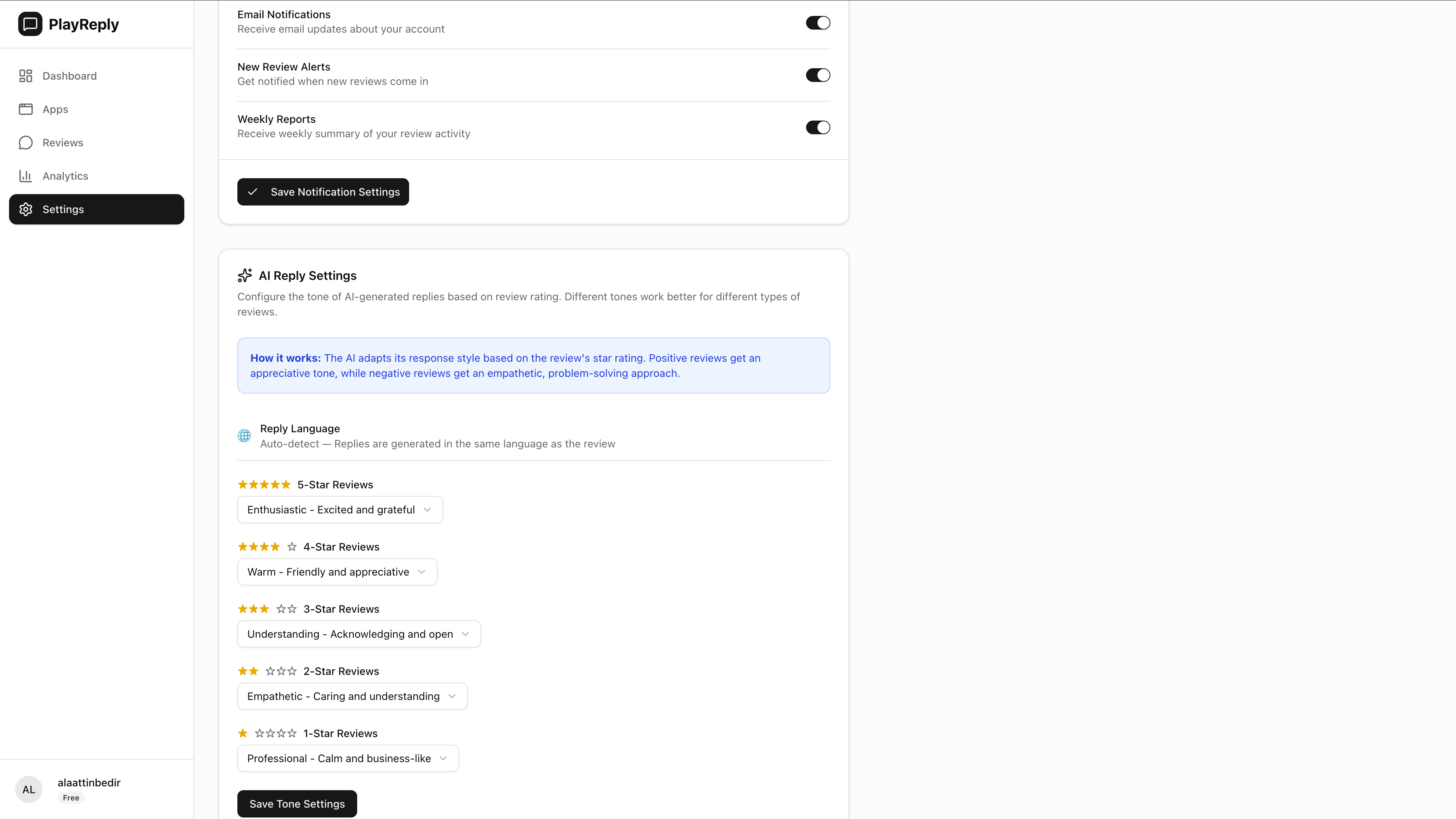The height and width of the screenshot is (819, 1456).
Task: Click the Reviews speech bubble icon
Action: click(26, 143)
